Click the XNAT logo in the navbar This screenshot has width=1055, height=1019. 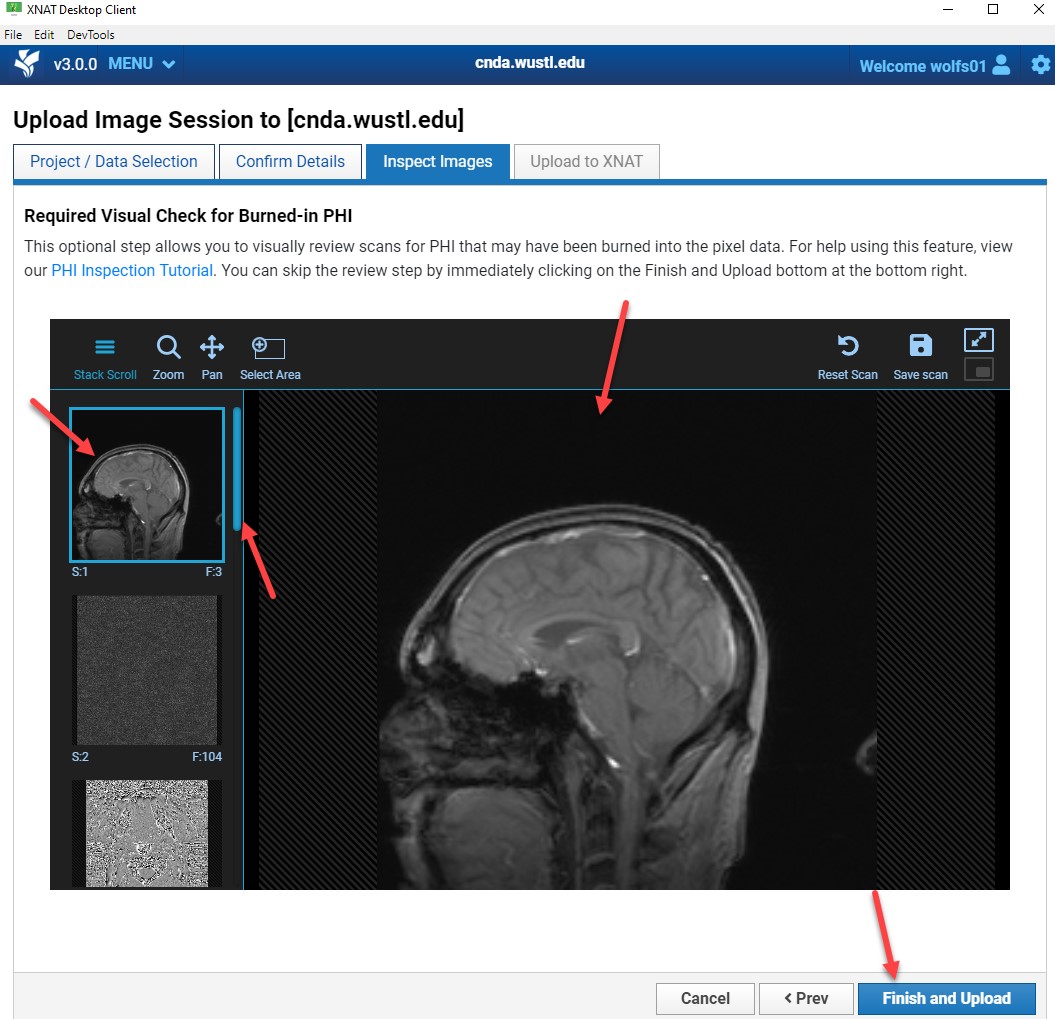[x=27, y=63]
